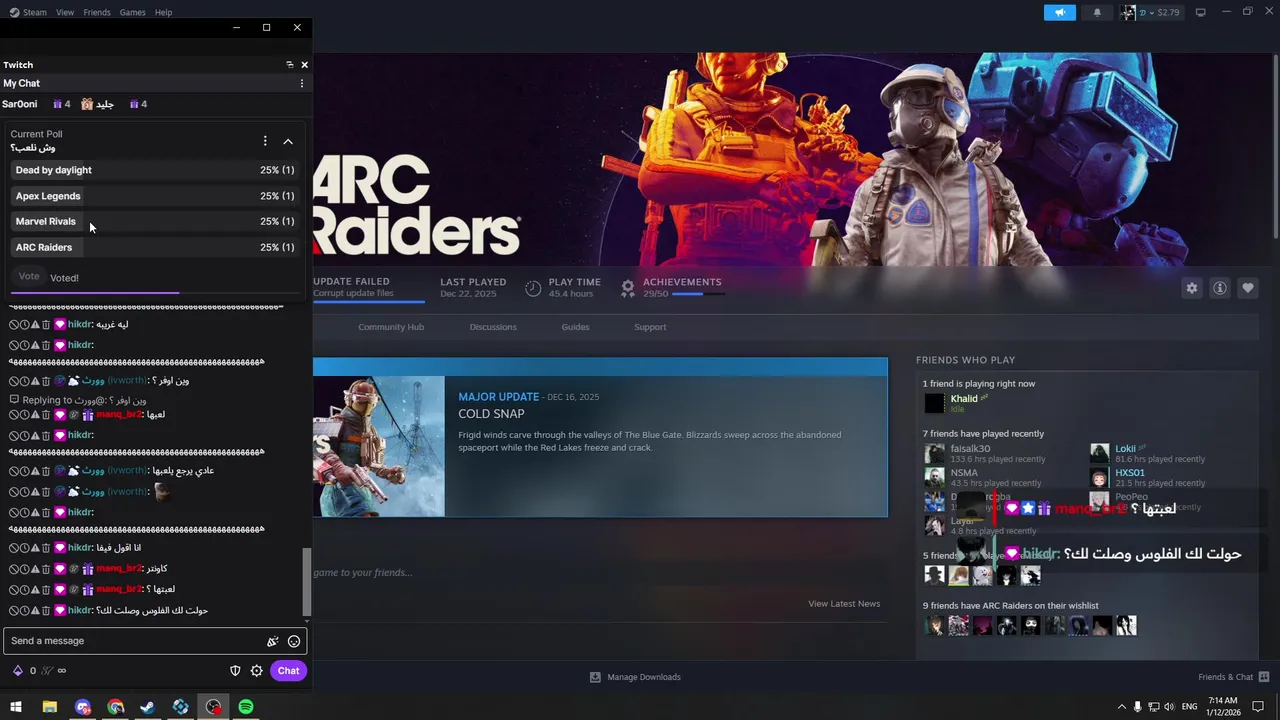Open Steam account dropdown with wallet balance

(1151, 12)
